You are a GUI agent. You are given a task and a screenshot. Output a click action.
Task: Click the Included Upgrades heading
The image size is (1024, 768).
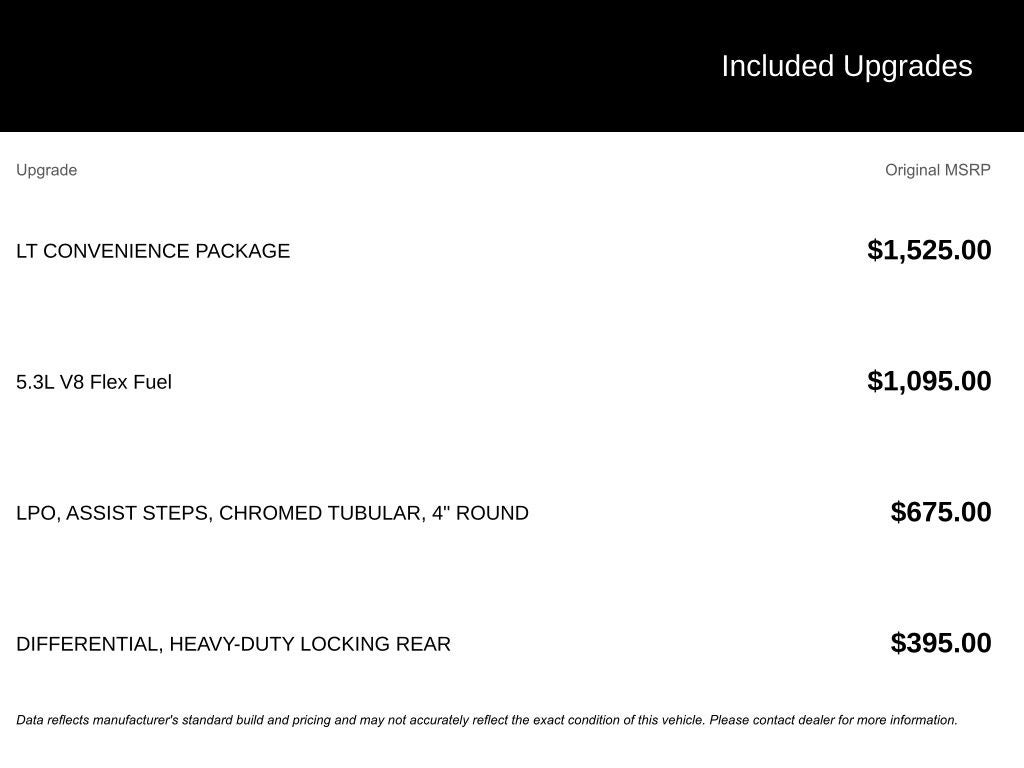click(846, 66)
